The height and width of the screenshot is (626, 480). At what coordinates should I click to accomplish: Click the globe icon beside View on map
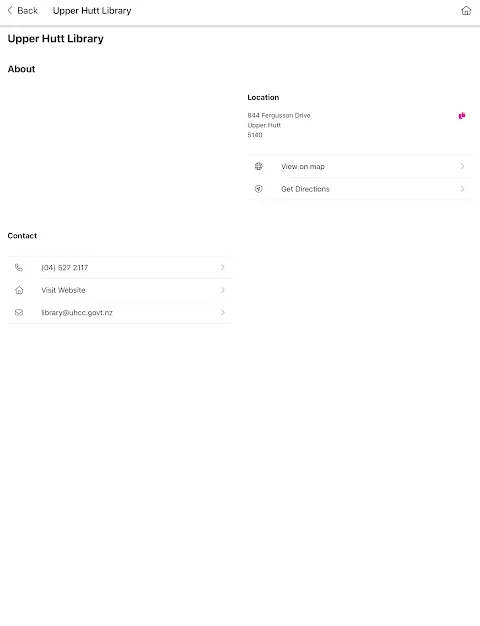coord(259,166)
